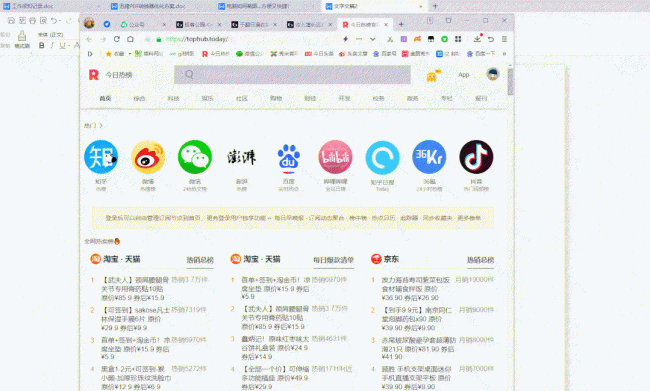The width and height of the screenshot is (650, 391).
Task: Click the browser forward arrow
Action: (x=103, y=39)
